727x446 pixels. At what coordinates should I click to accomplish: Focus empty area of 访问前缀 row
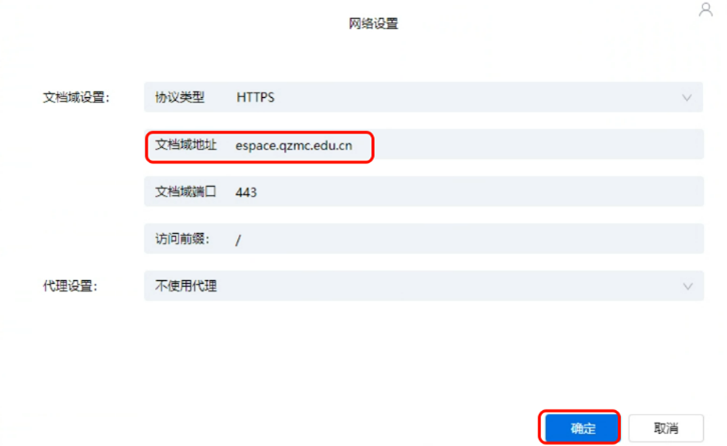pyautogui.click(x=480, y=239)
